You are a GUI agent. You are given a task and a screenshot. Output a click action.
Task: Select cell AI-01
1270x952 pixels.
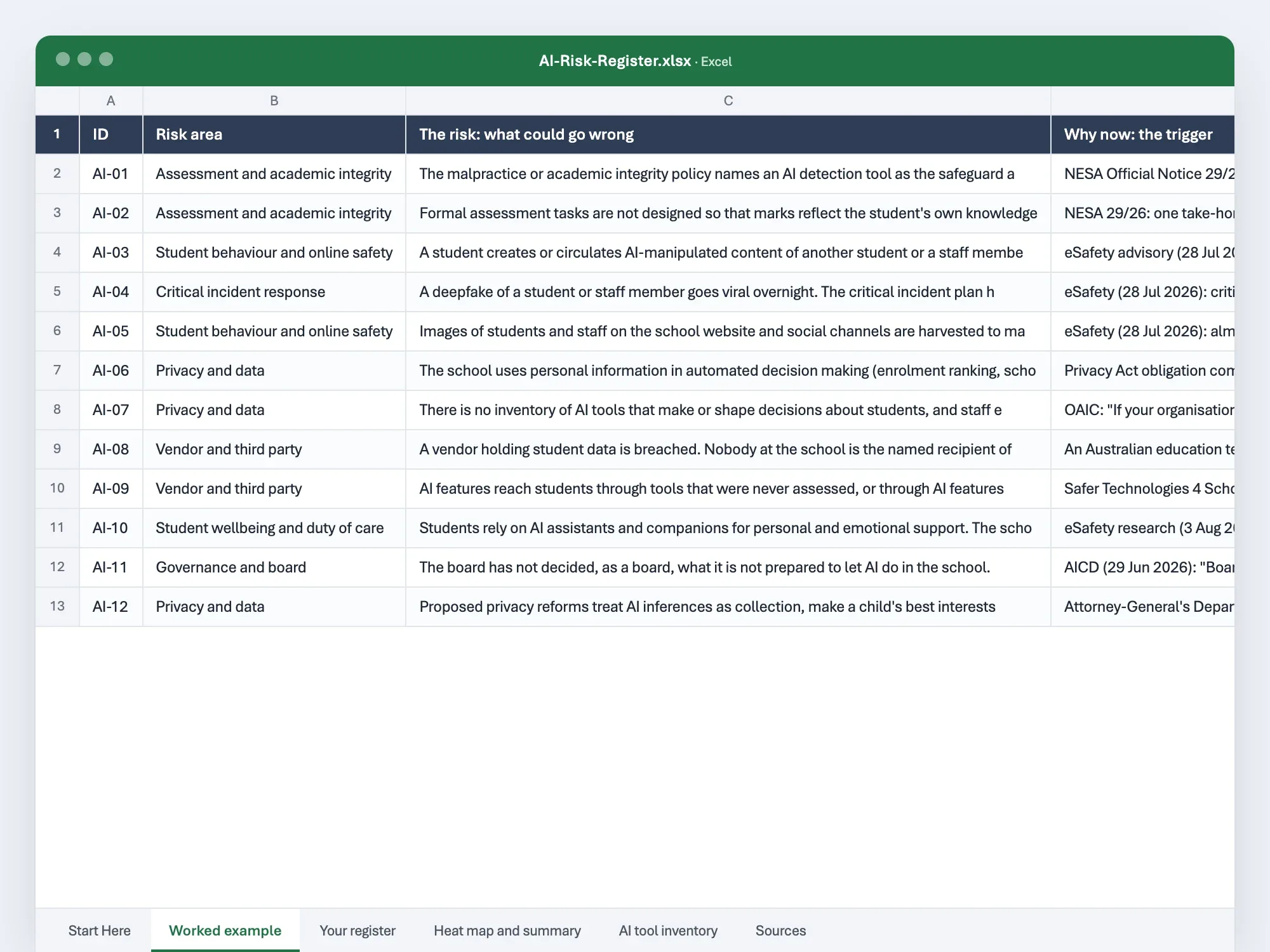[x=111, y=174]
